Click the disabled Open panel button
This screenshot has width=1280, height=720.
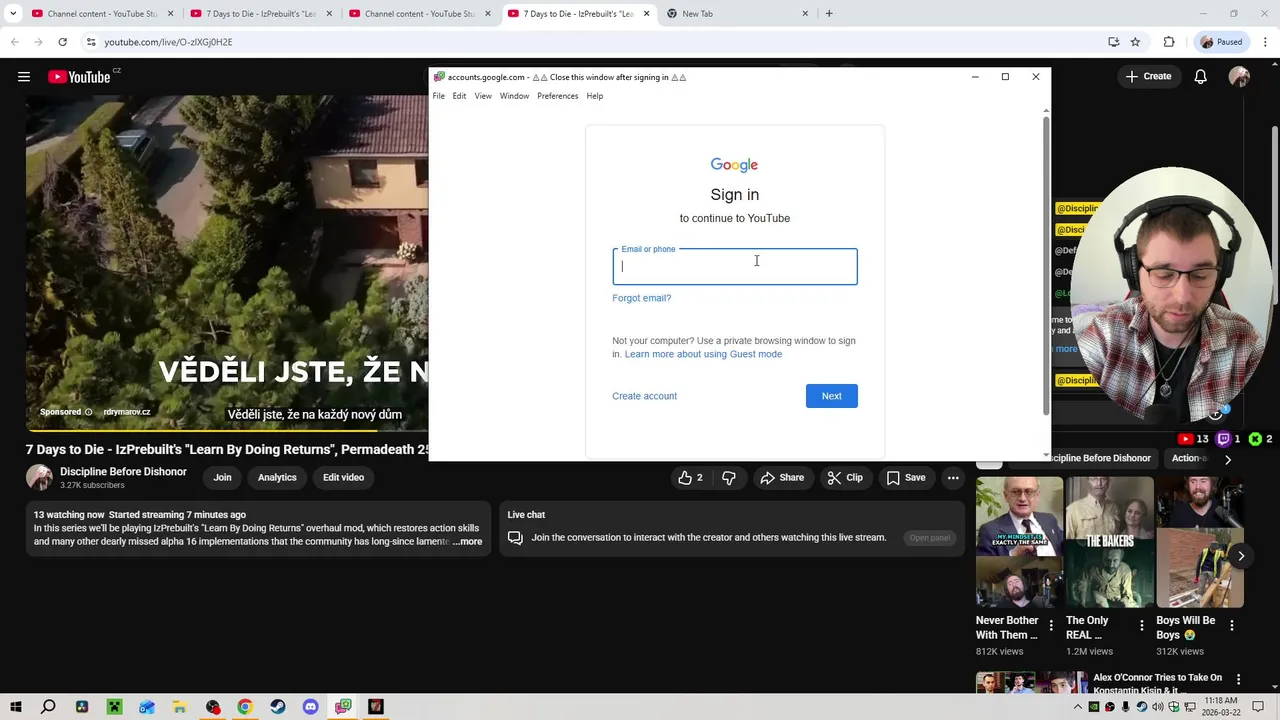930,538
